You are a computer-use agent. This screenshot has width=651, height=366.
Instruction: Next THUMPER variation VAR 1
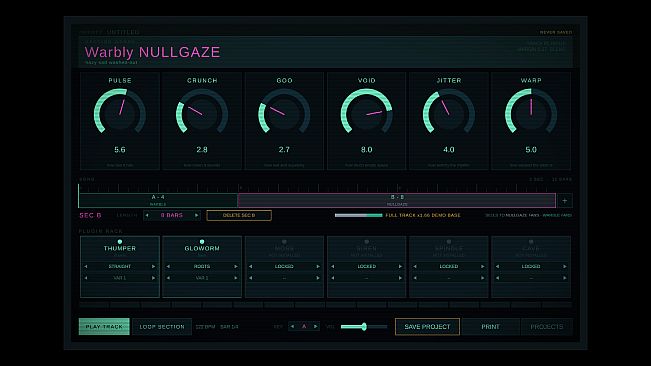point(153,278)
